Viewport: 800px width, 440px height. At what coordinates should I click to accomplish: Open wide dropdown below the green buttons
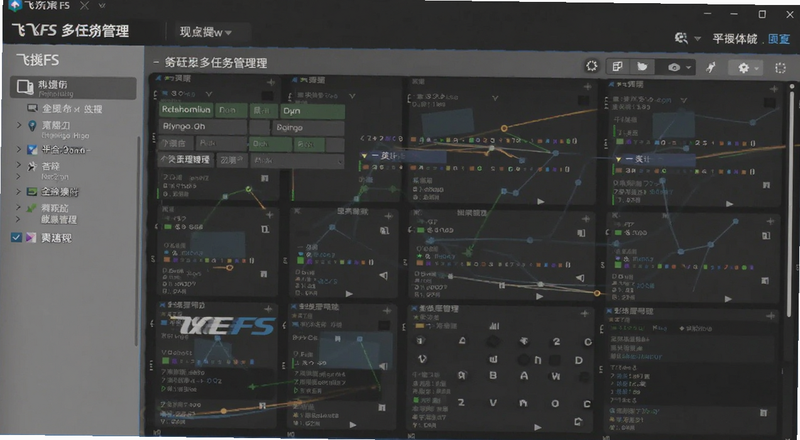click(297, 160)
